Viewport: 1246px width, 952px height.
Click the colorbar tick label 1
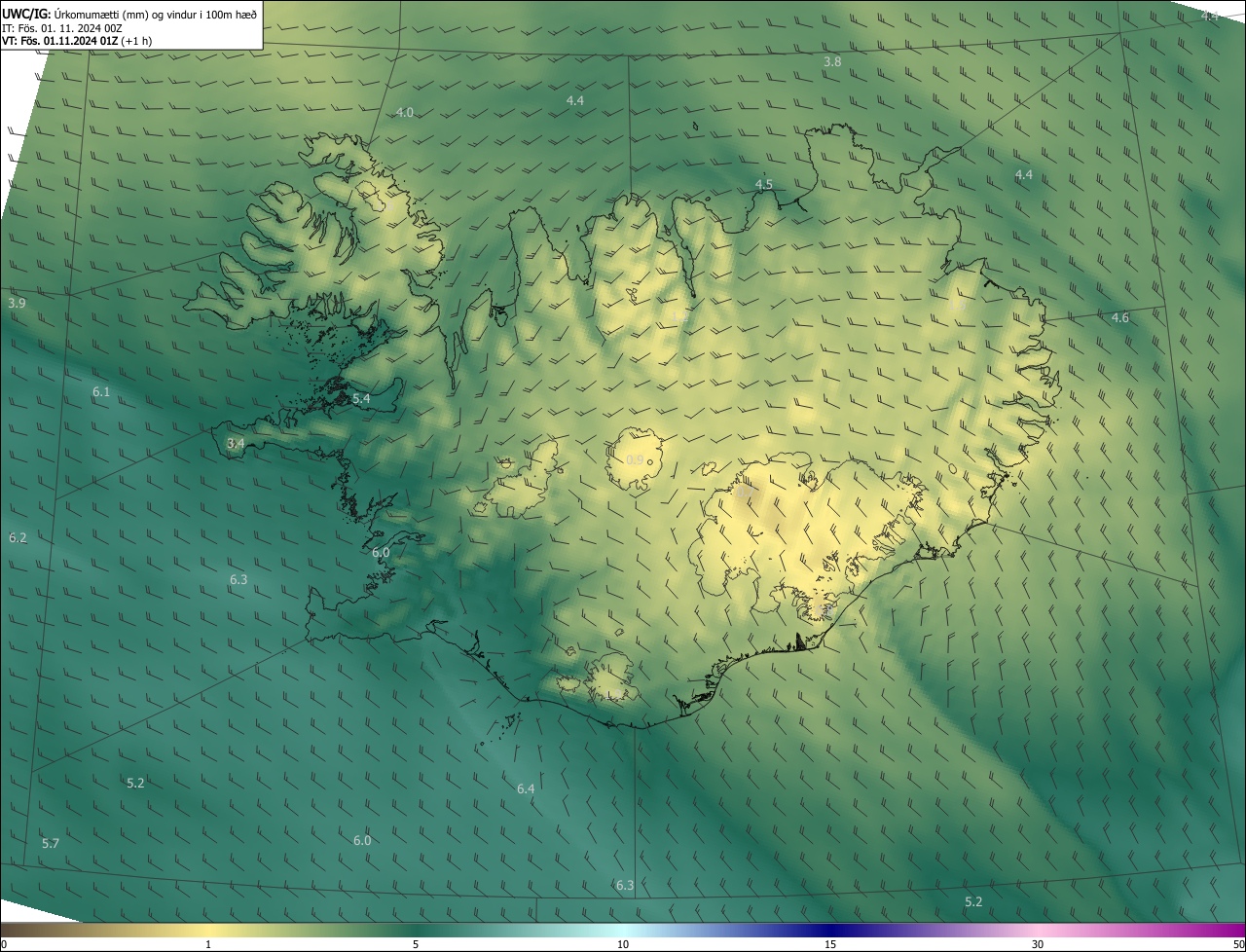tap(208, 944)
